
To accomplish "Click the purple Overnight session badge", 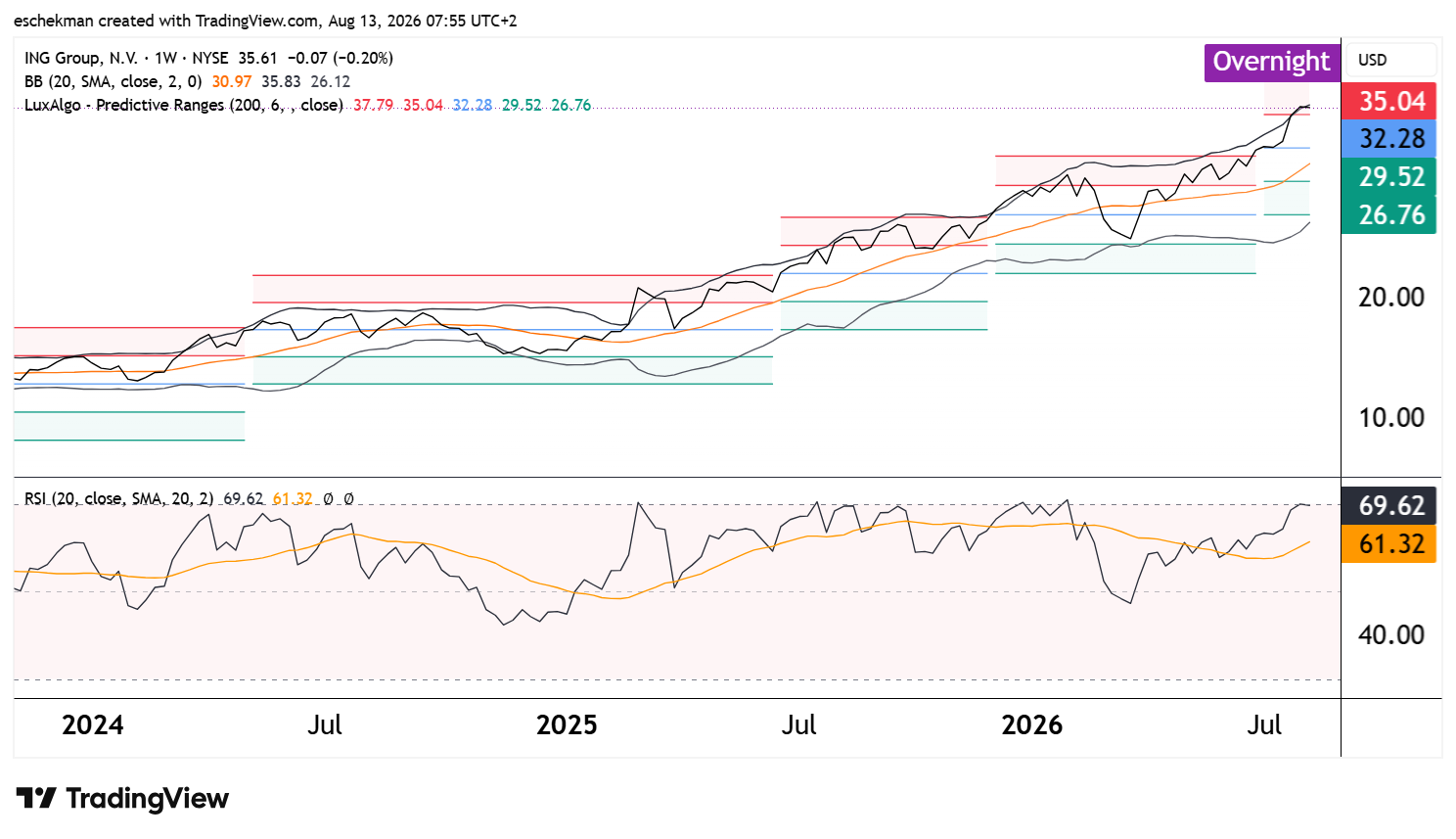I will click(1271, 62).
